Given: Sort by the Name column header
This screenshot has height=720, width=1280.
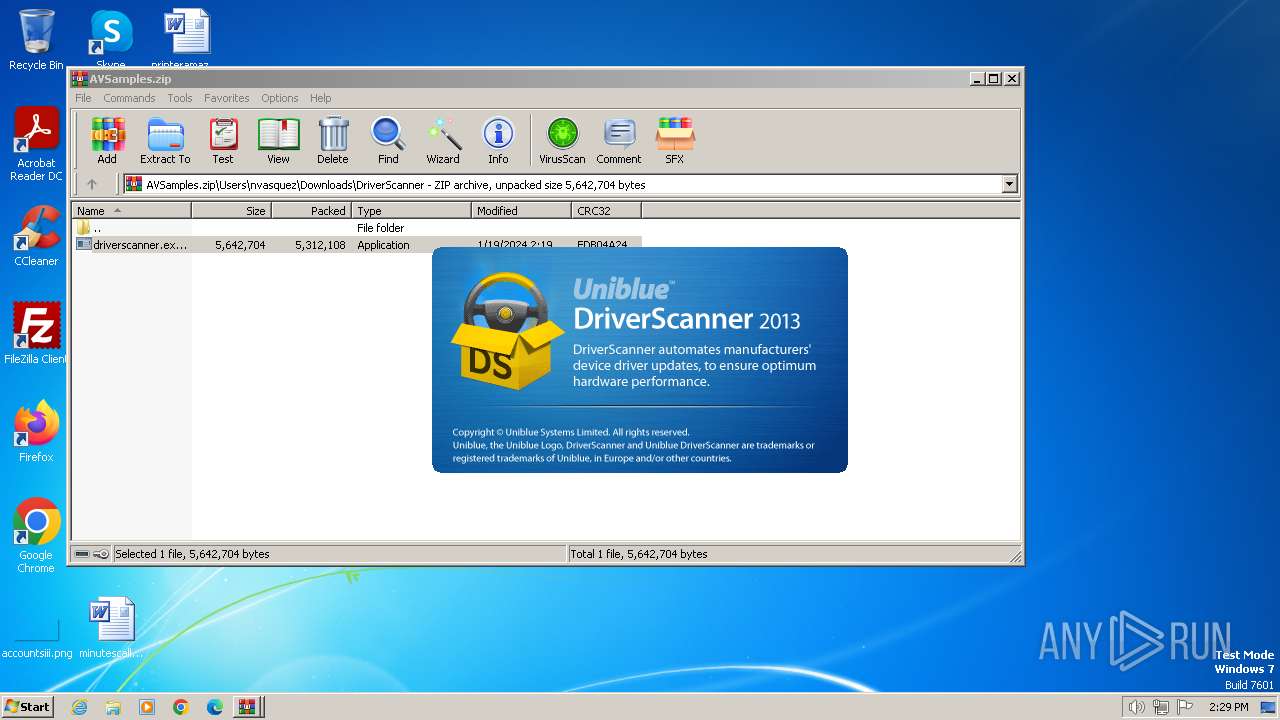Looking at the screenshot, I should 131,211.
